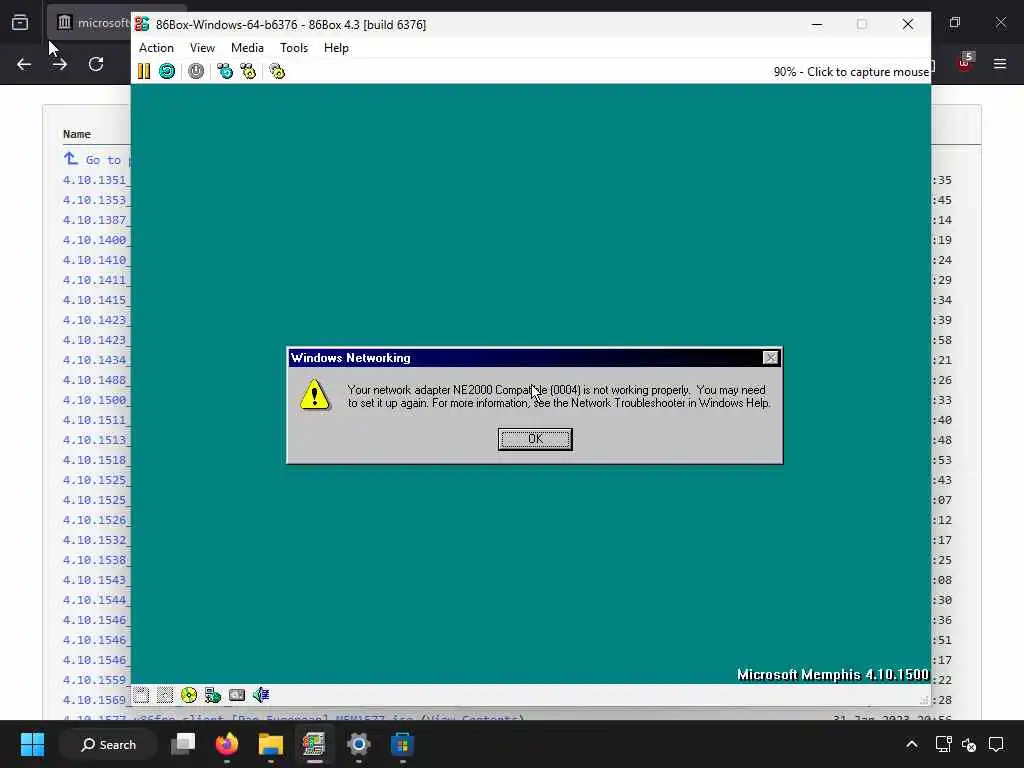
Task: Open the browser hamburger menu
Action: 1000,63
